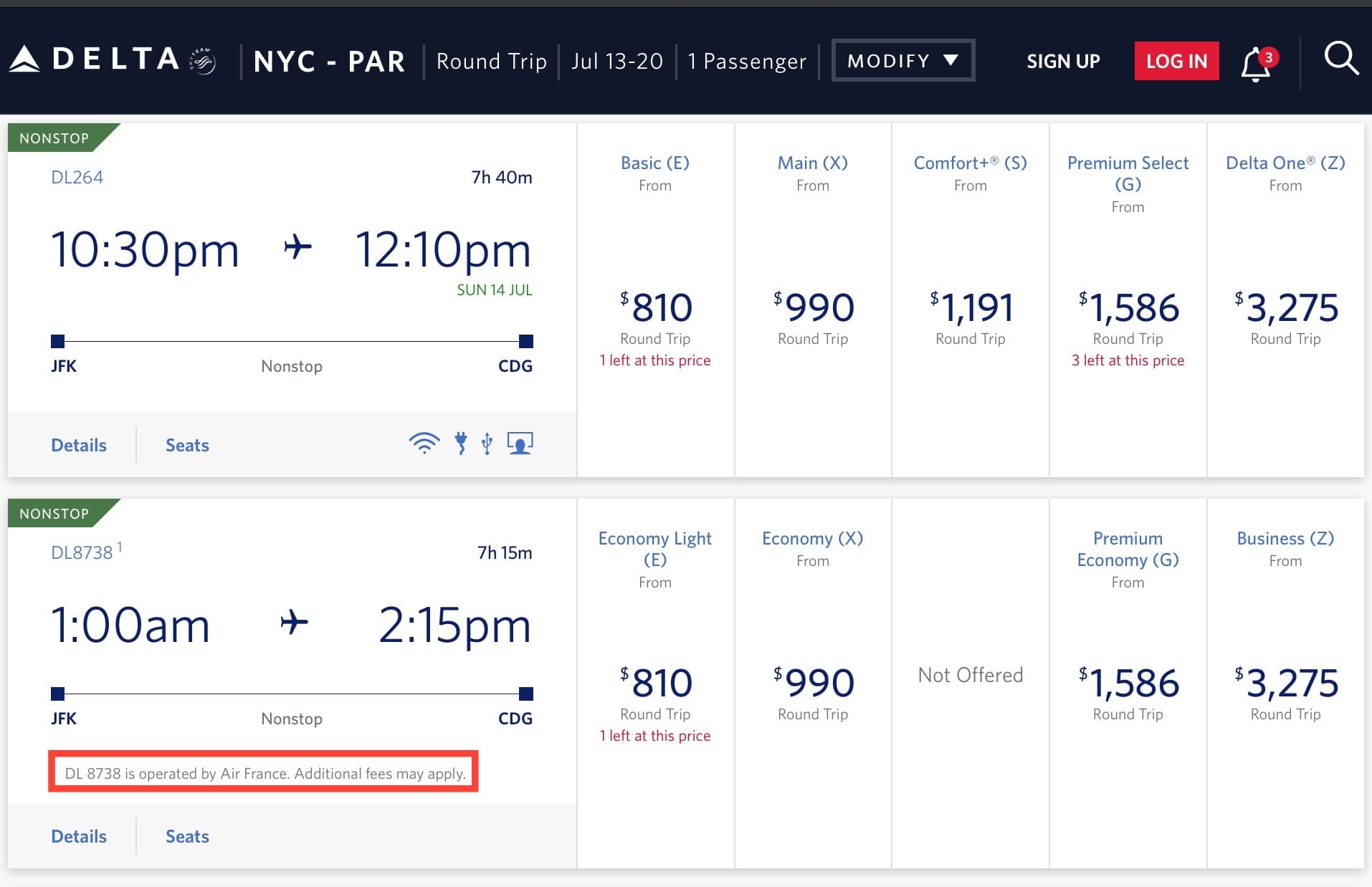Select the $1,191 Comfort+ fare
This screenshot has width=1372, height=887.
971,308
